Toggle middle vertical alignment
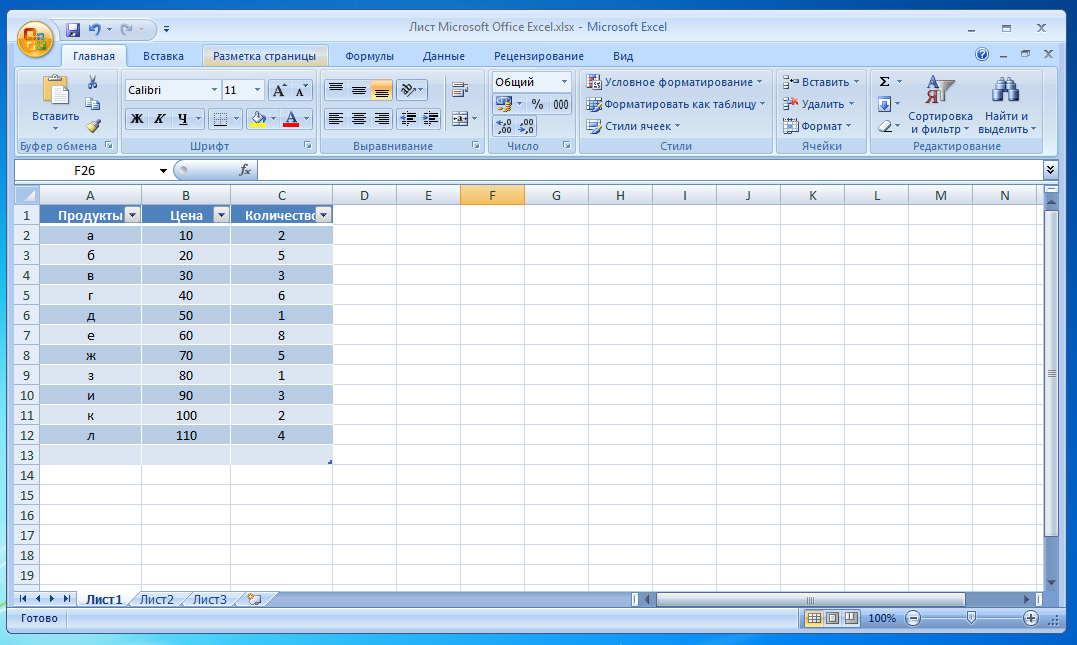The width and height of the screenshot is (1077, 645). [x=359, y=90]
